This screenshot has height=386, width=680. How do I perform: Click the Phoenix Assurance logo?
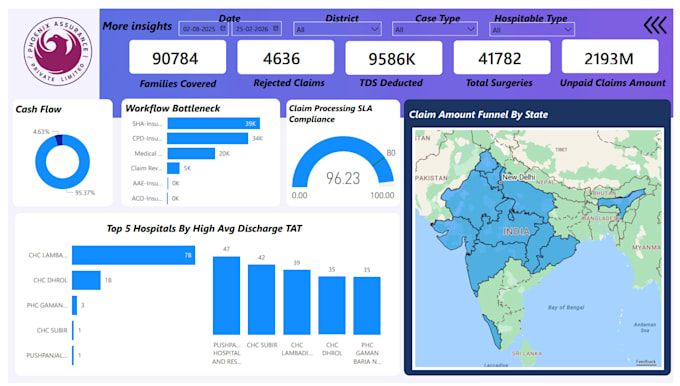[58, 51]
